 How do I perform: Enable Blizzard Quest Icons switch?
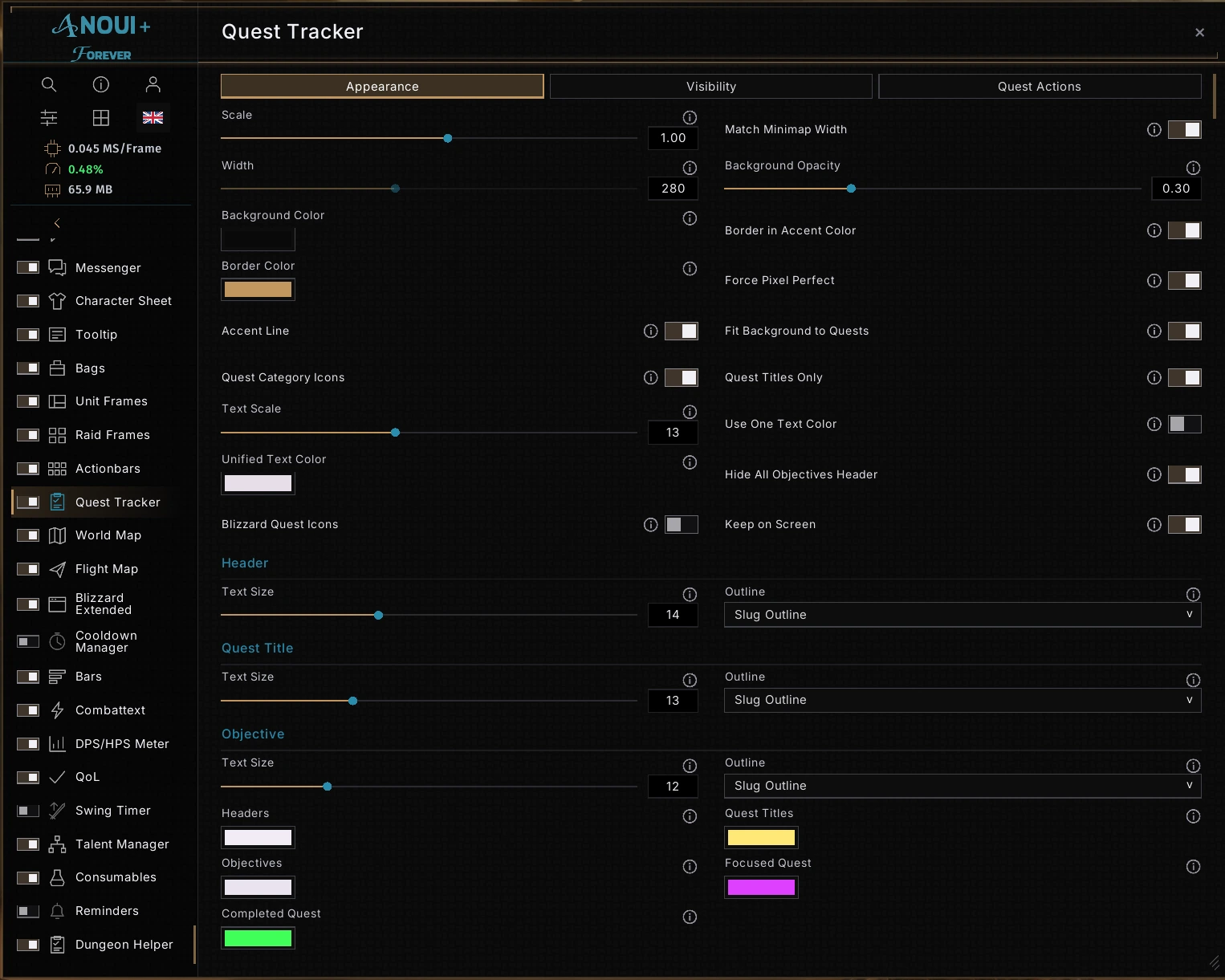(681, 525)
